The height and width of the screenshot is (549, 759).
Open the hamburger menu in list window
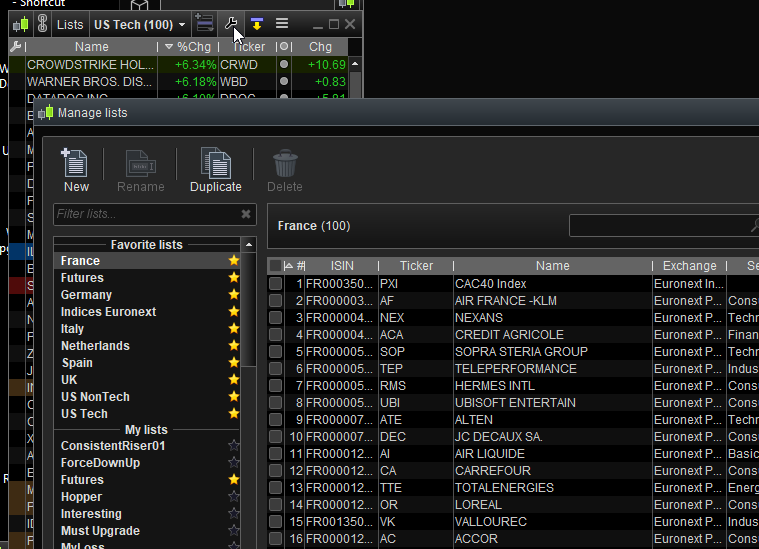tap(282, 23)
